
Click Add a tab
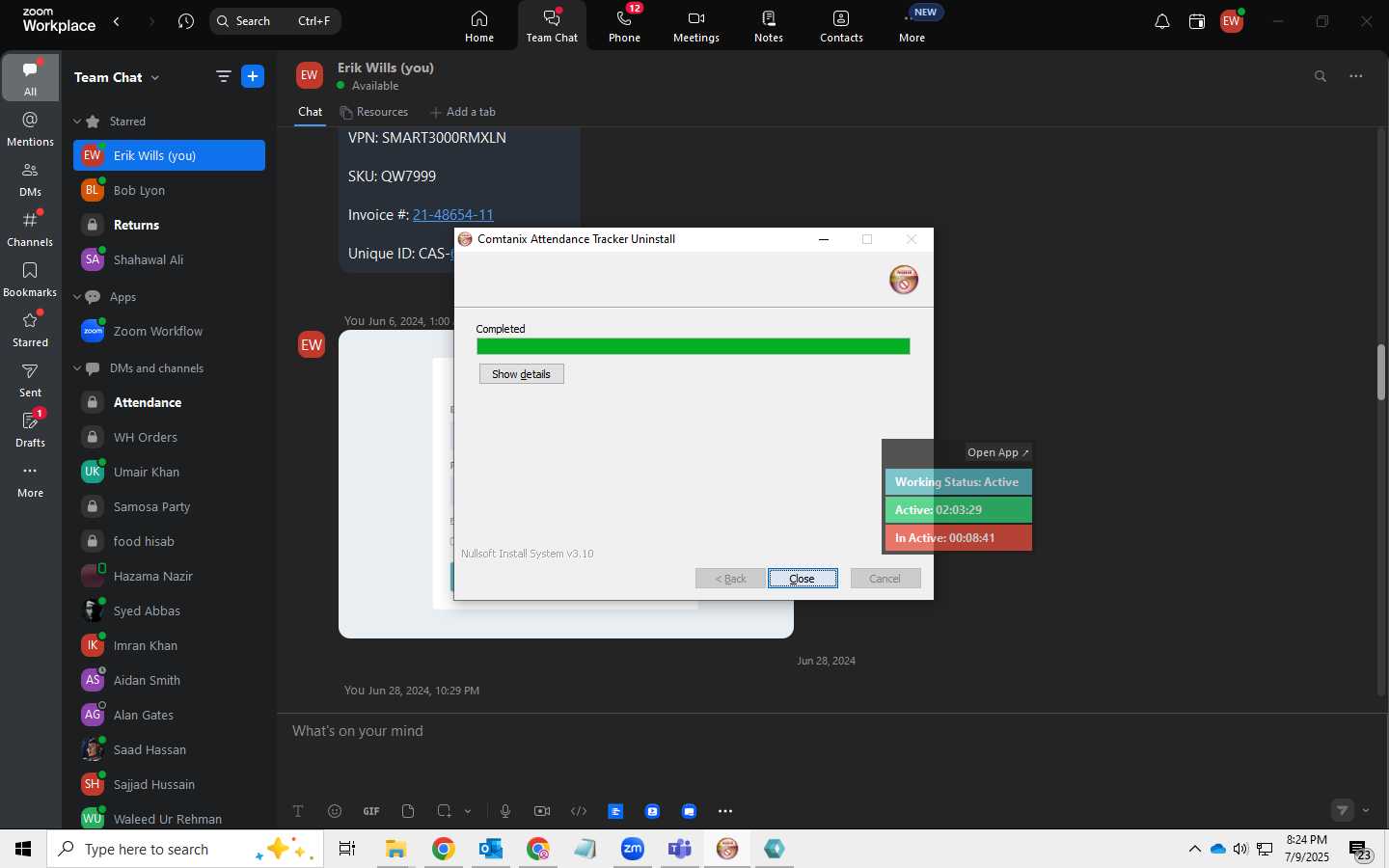click(463, 112)
